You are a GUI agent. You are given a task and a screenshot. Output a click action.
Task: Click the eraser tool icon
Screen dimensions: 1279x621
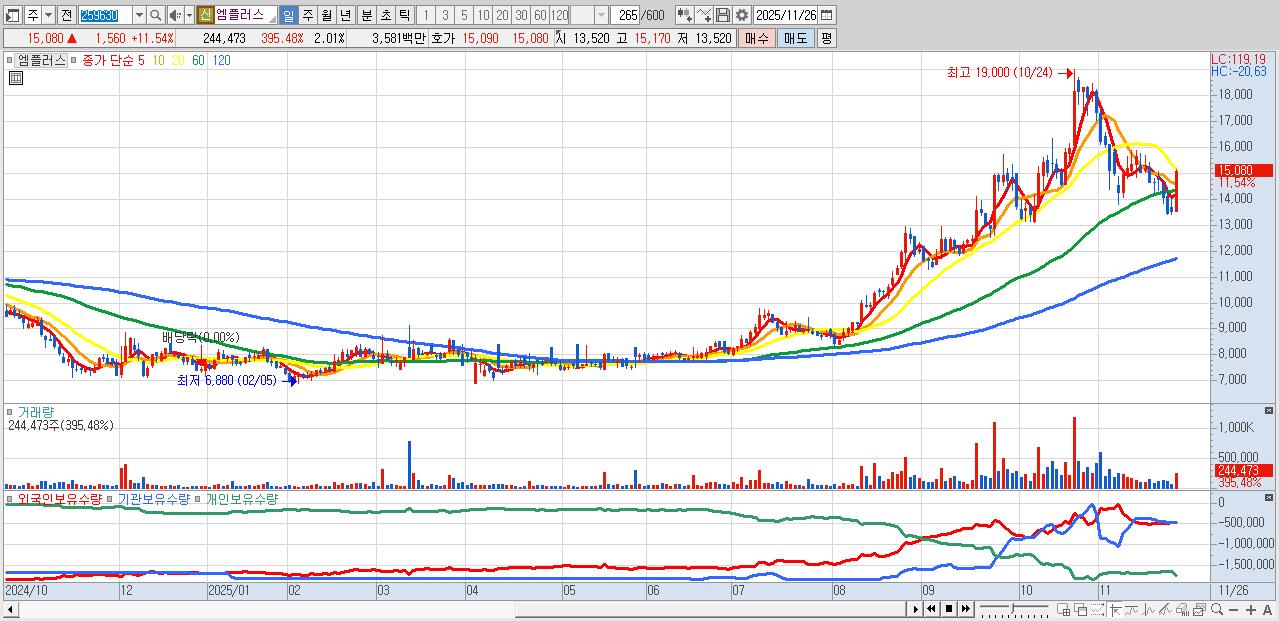tap(1182, 609)
